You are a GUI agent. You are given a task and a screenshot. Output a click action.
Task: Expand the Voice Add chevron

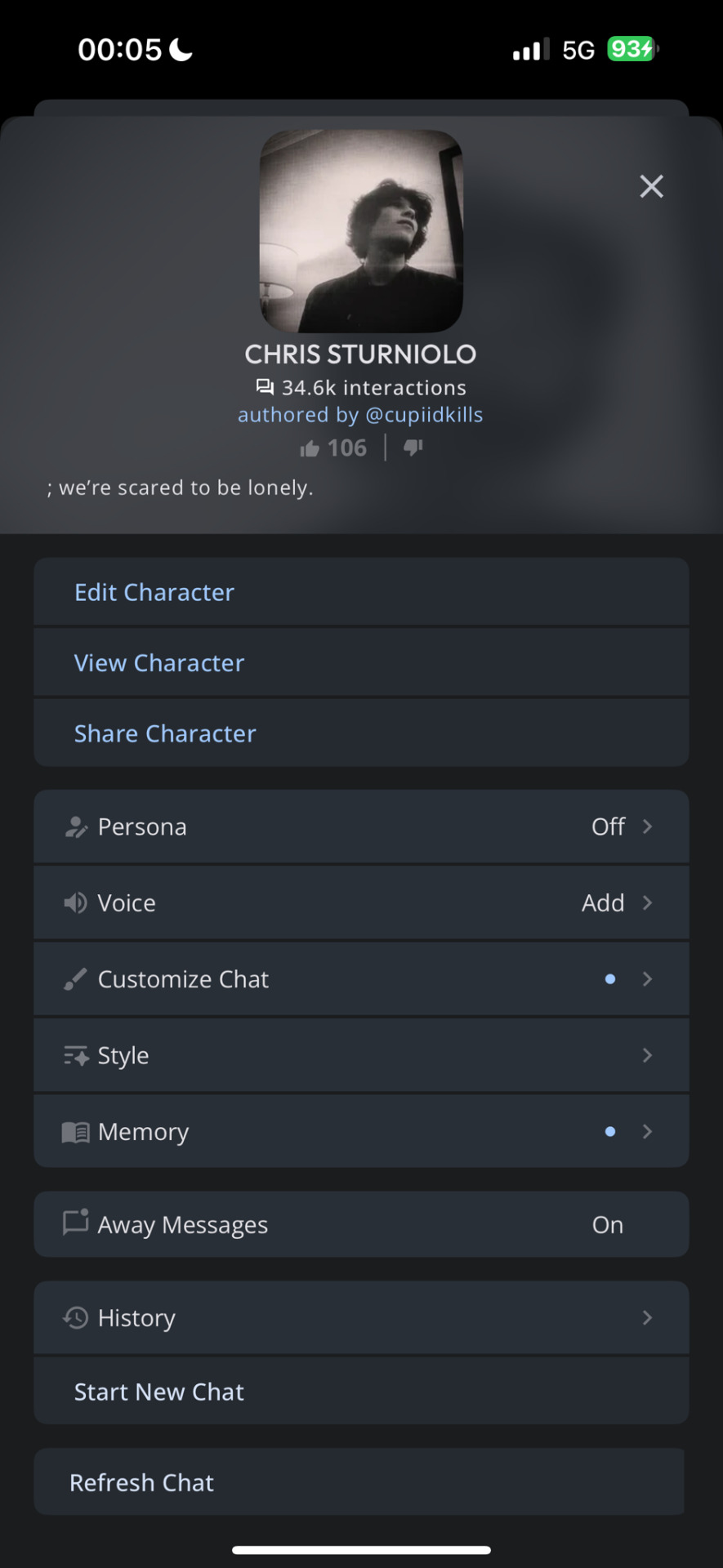[648, 902]
